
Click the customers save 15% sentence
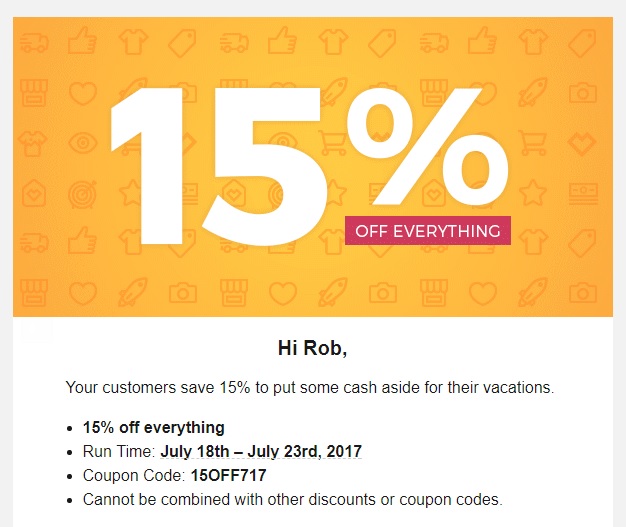point(310,387)
